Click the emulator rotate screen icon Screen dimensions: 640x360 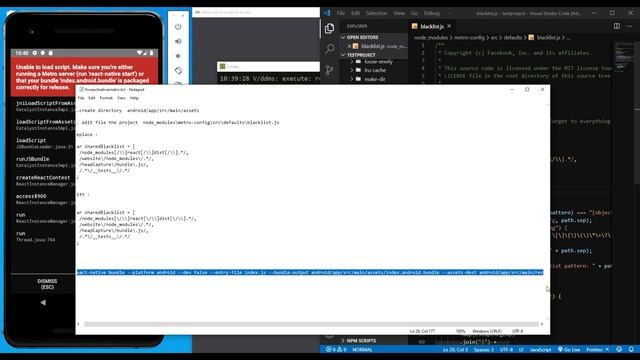[178, 71]
